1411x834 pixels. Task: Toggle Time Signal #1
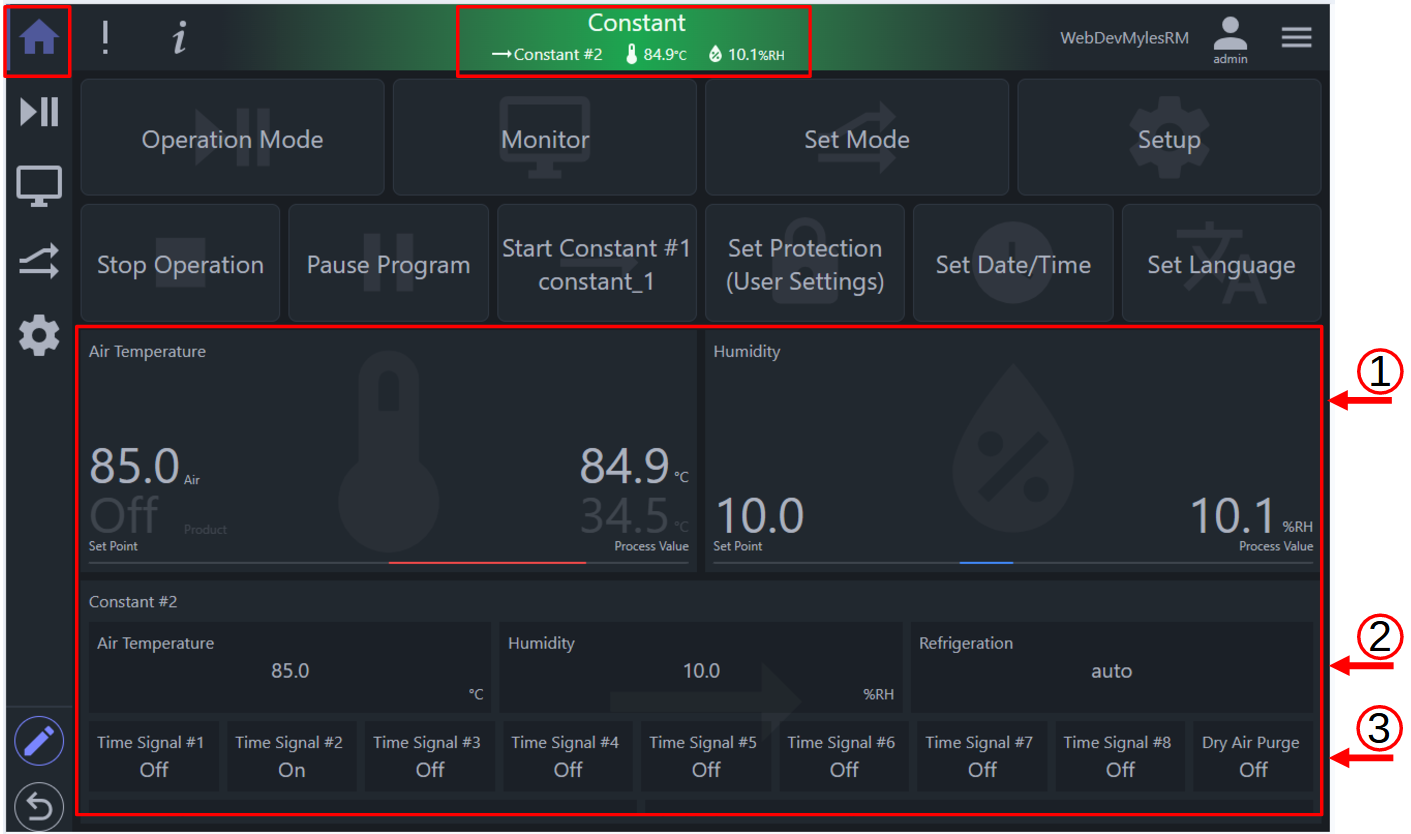(x=154, y=756)
